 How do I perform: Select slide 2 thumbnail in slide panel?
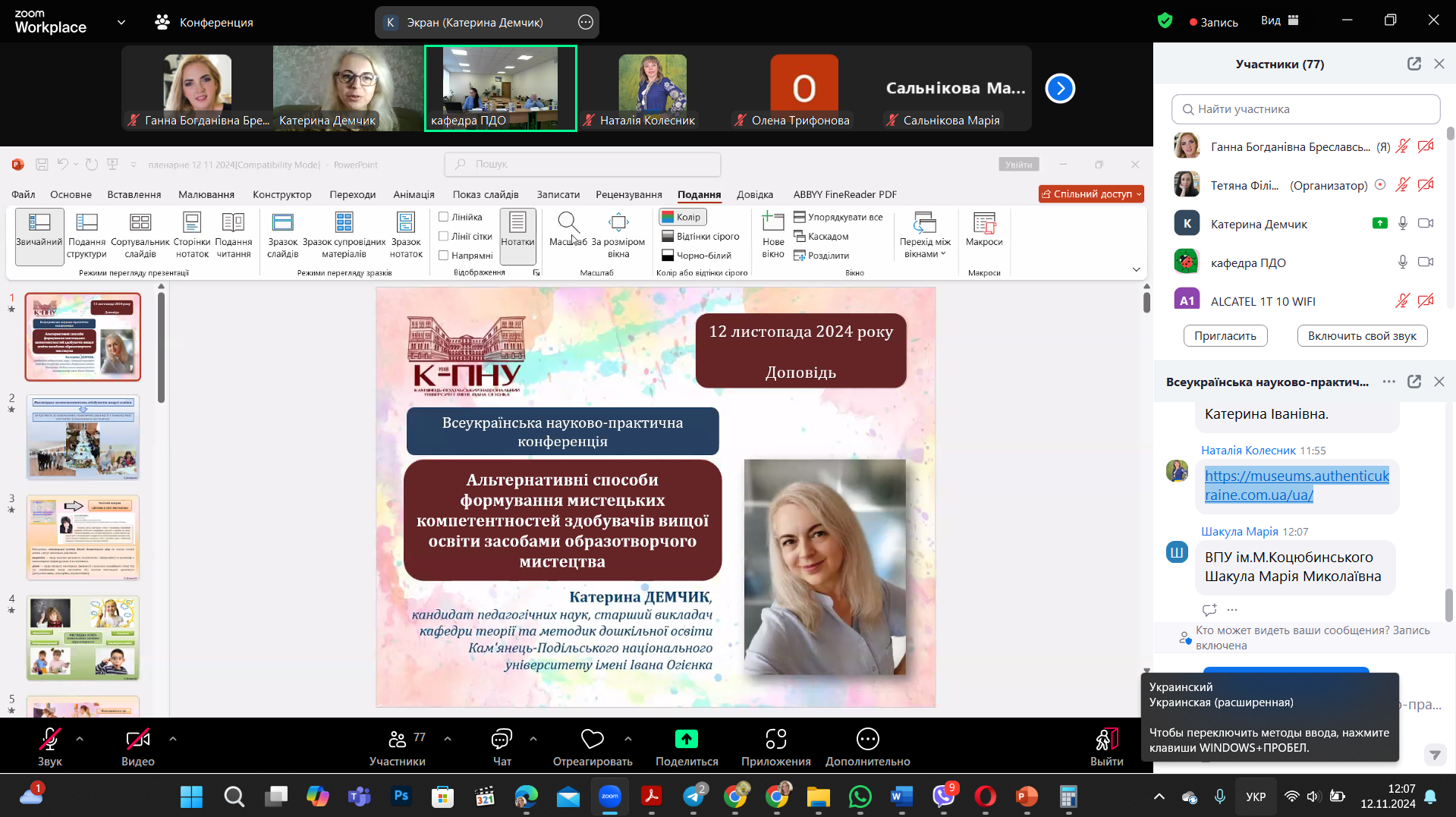pyautogui.click(x=83, y=437)
